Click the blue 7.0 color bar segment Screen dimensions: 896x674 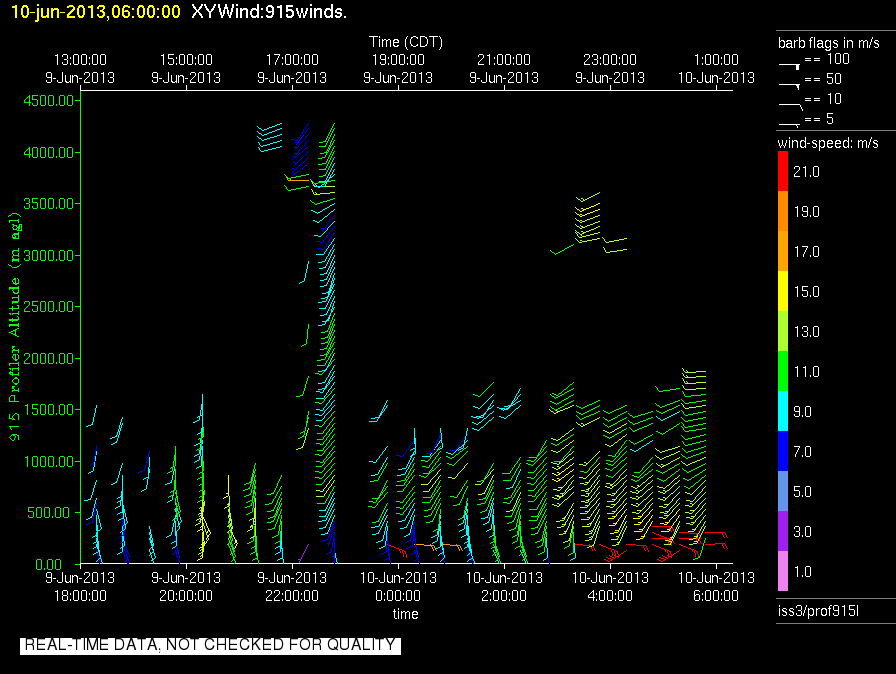pos(783,451)
